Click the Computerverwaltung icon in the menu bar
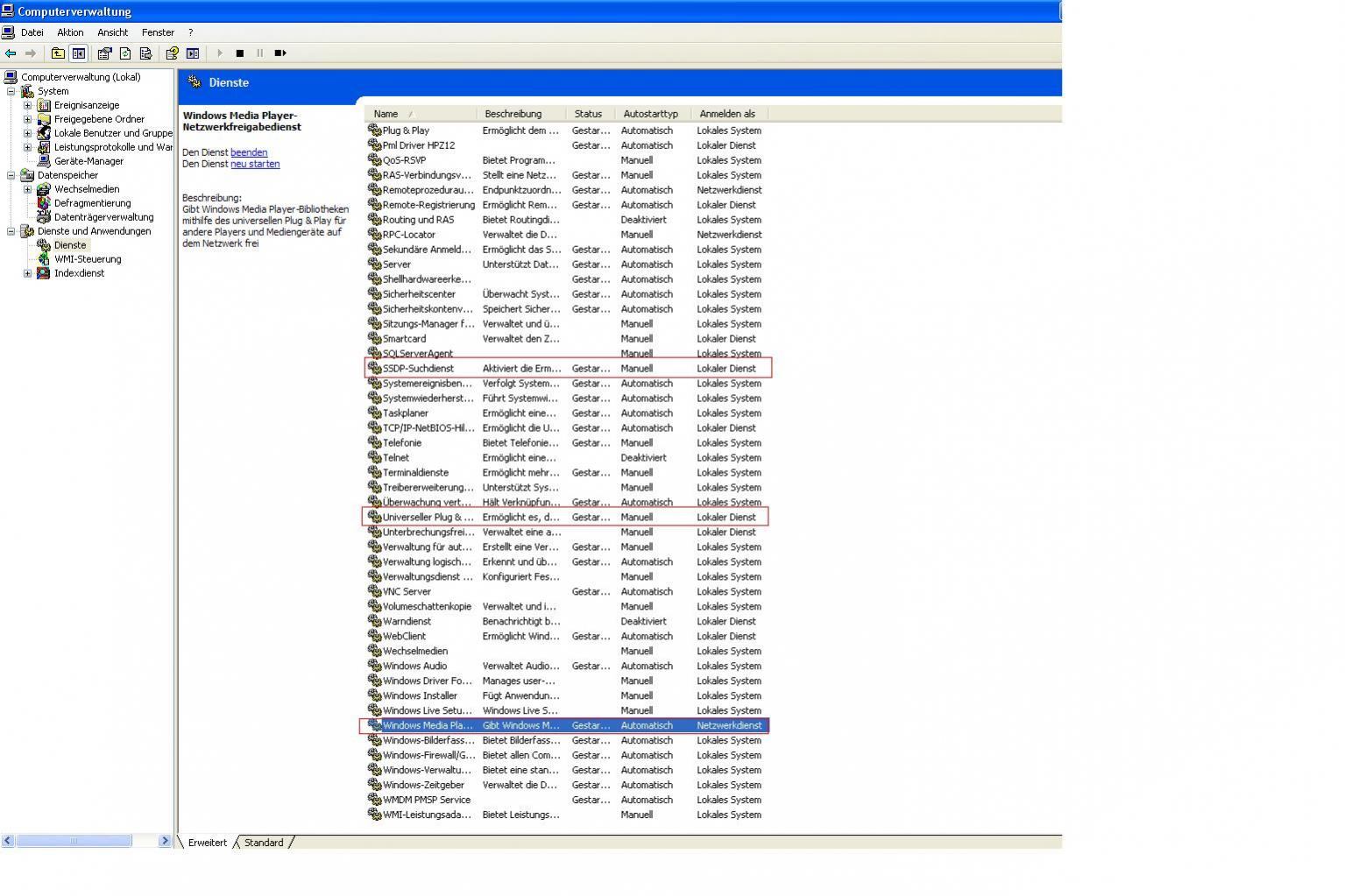 coord(8,32)
